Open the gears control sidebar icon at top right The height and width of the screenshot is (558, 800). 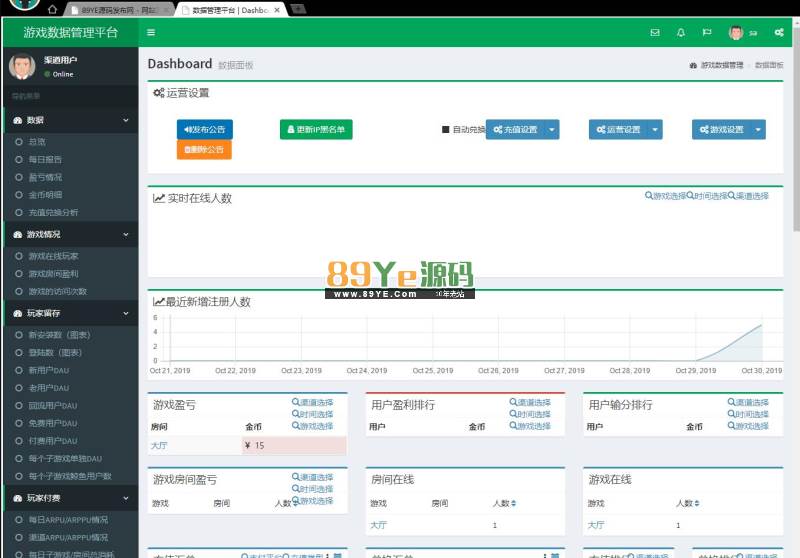tap(779, 33)
